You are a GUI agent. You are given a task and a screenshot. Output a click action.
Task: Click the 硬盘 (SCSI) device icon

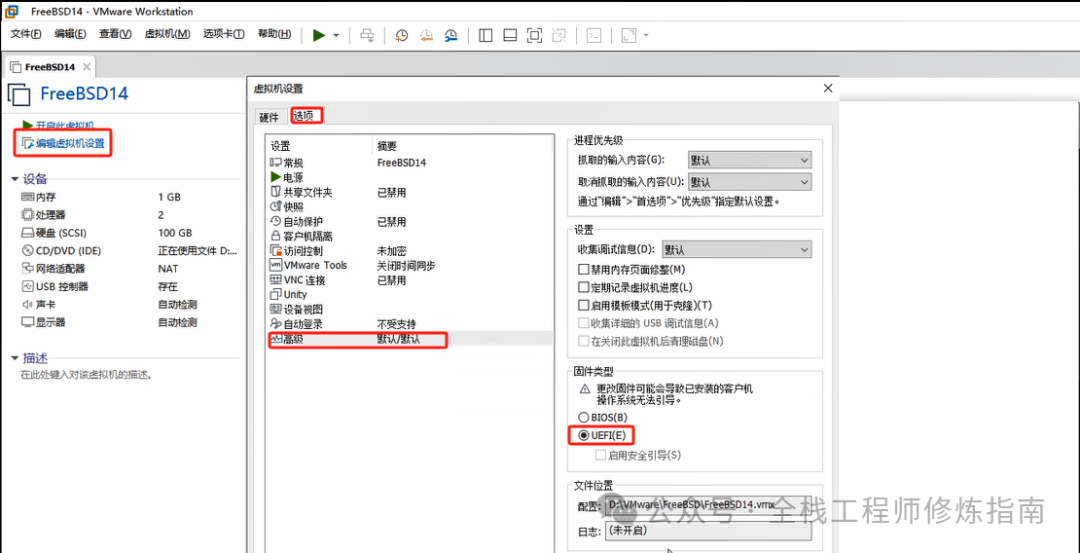[x=28, y=233]
